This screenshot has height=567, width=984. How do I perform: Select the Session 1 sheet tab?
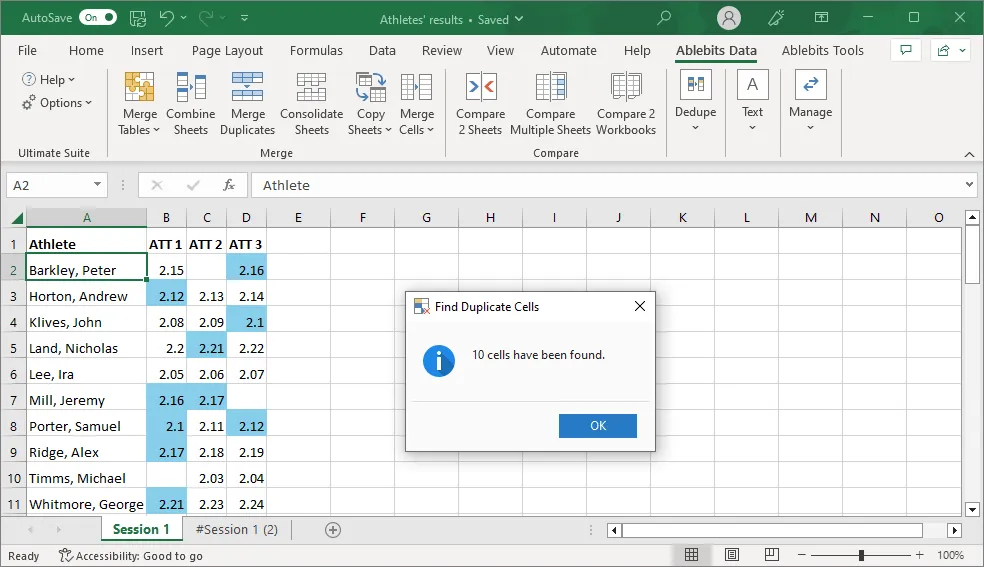coord(141,529)
